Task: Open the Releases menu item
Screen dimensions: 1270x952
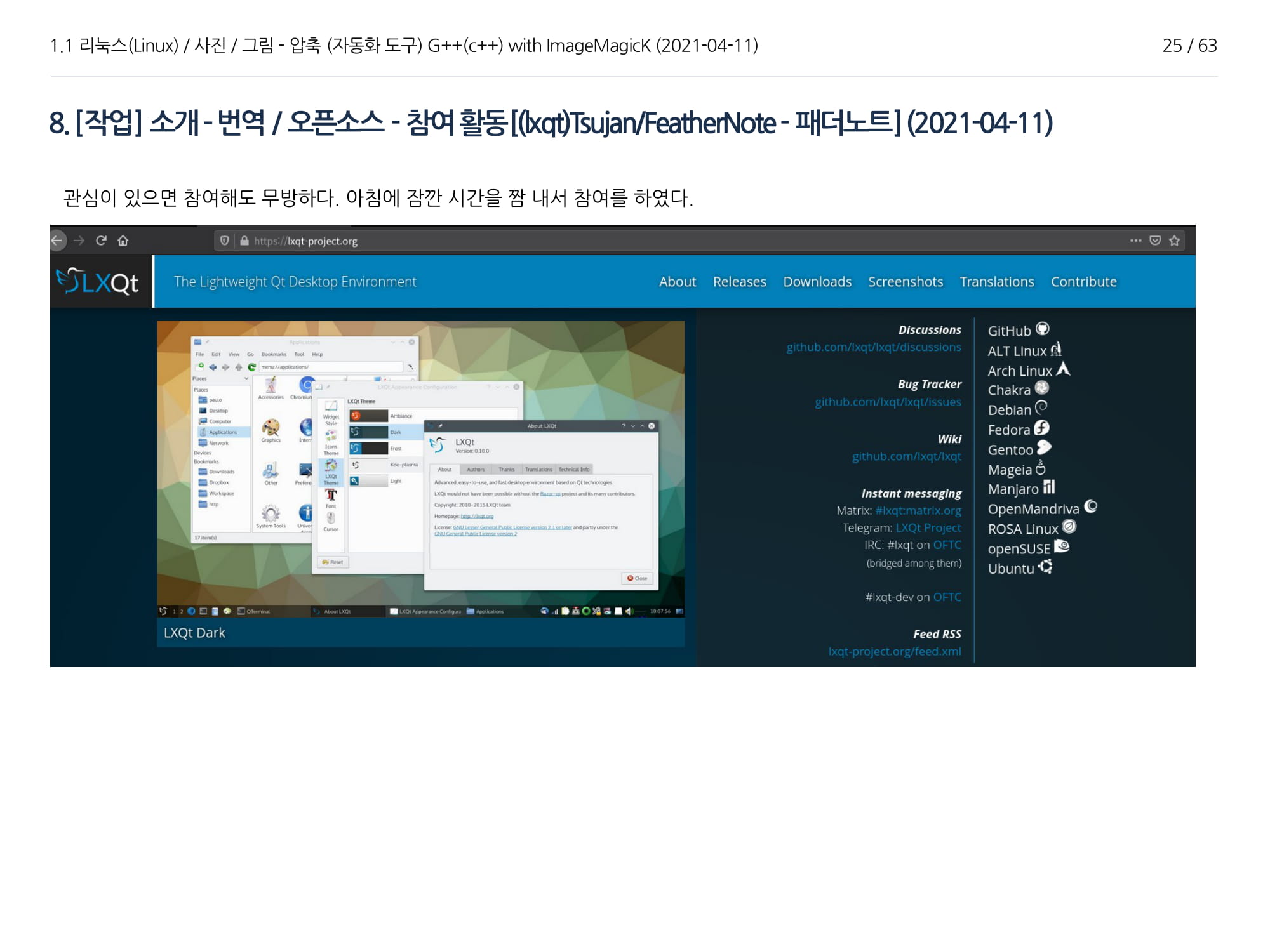Action: pos(739,282)
